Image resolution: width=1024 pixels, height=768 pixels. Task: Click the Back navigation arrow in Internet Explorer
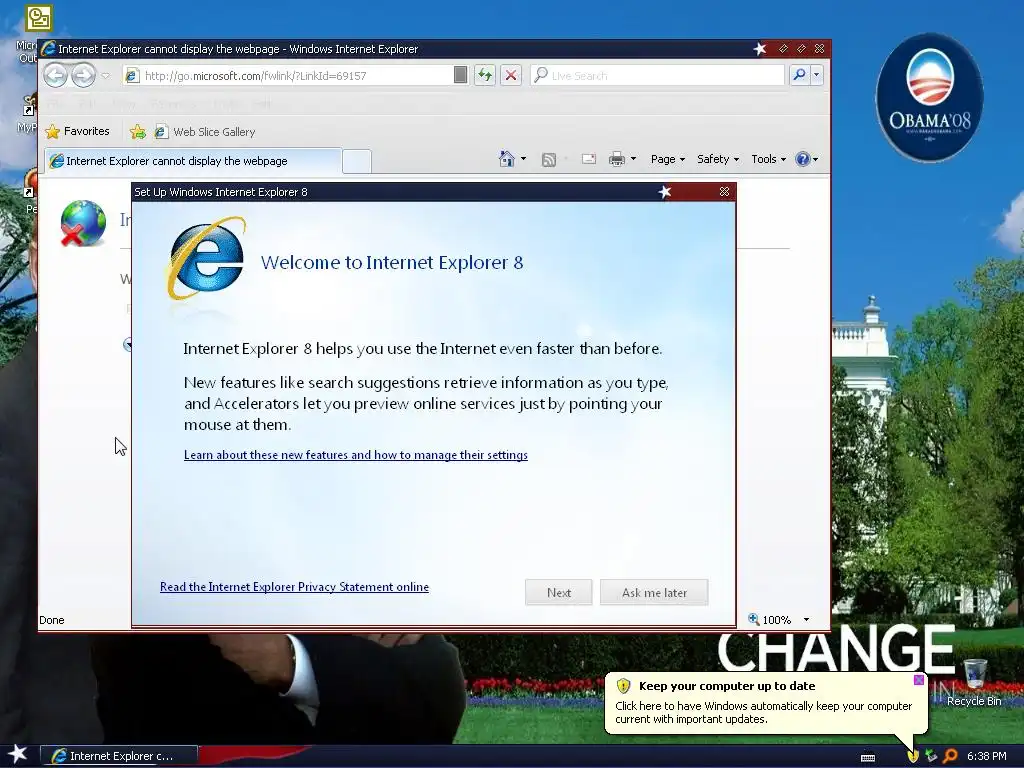pos(56,75)
